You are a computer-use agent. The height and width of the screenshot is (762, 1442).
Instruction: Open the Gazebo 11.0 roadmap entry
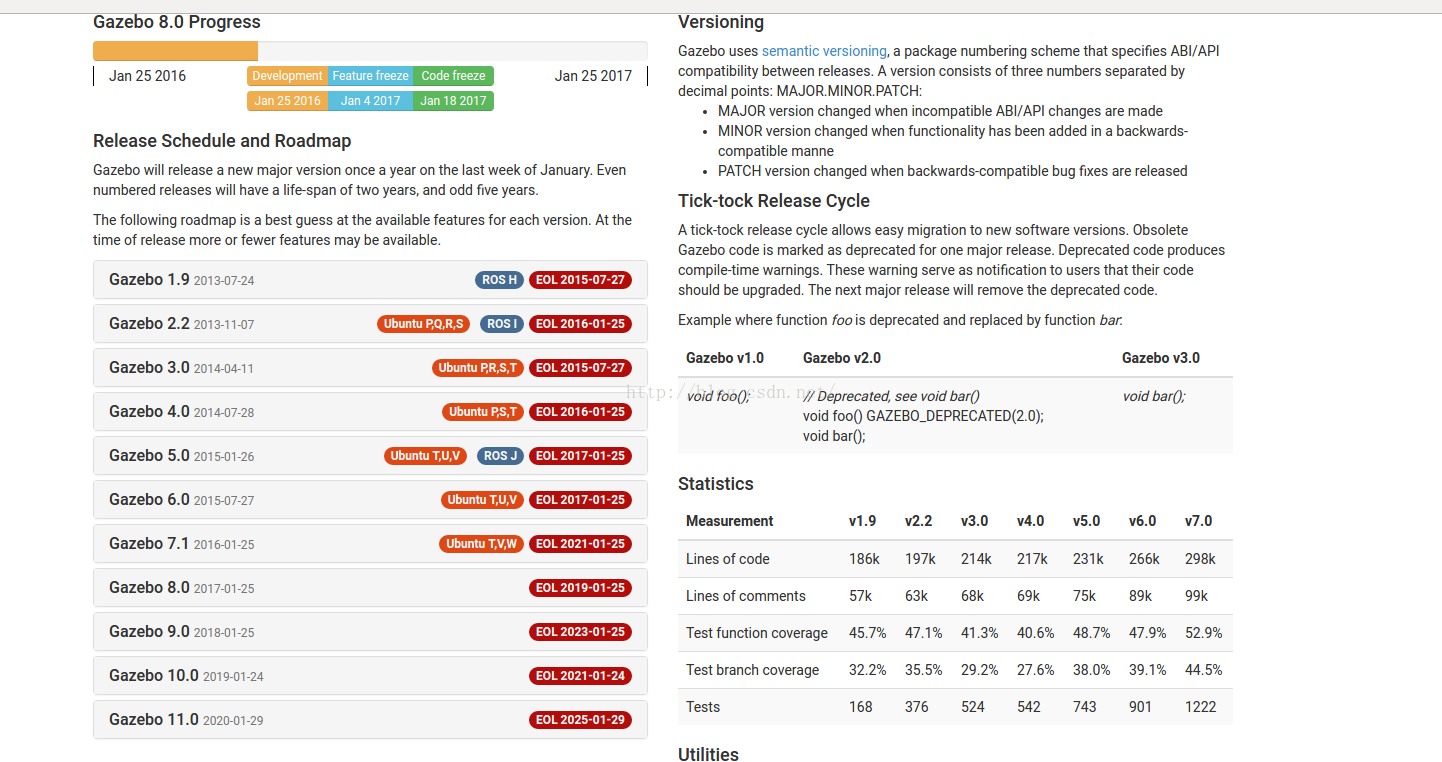(x=370, y=720)
